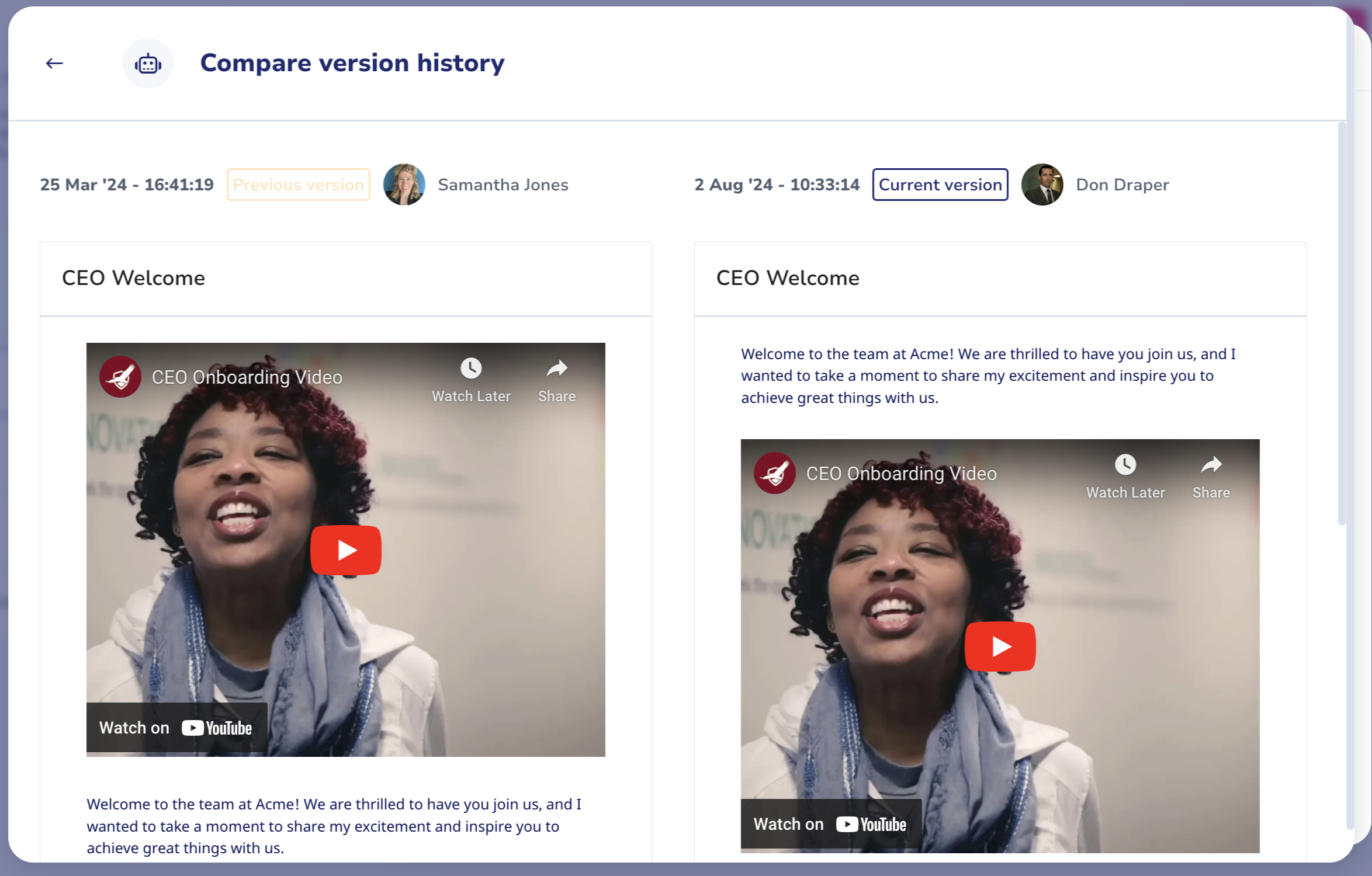Click the left panel CEO Welcome heading

point(134,278)
